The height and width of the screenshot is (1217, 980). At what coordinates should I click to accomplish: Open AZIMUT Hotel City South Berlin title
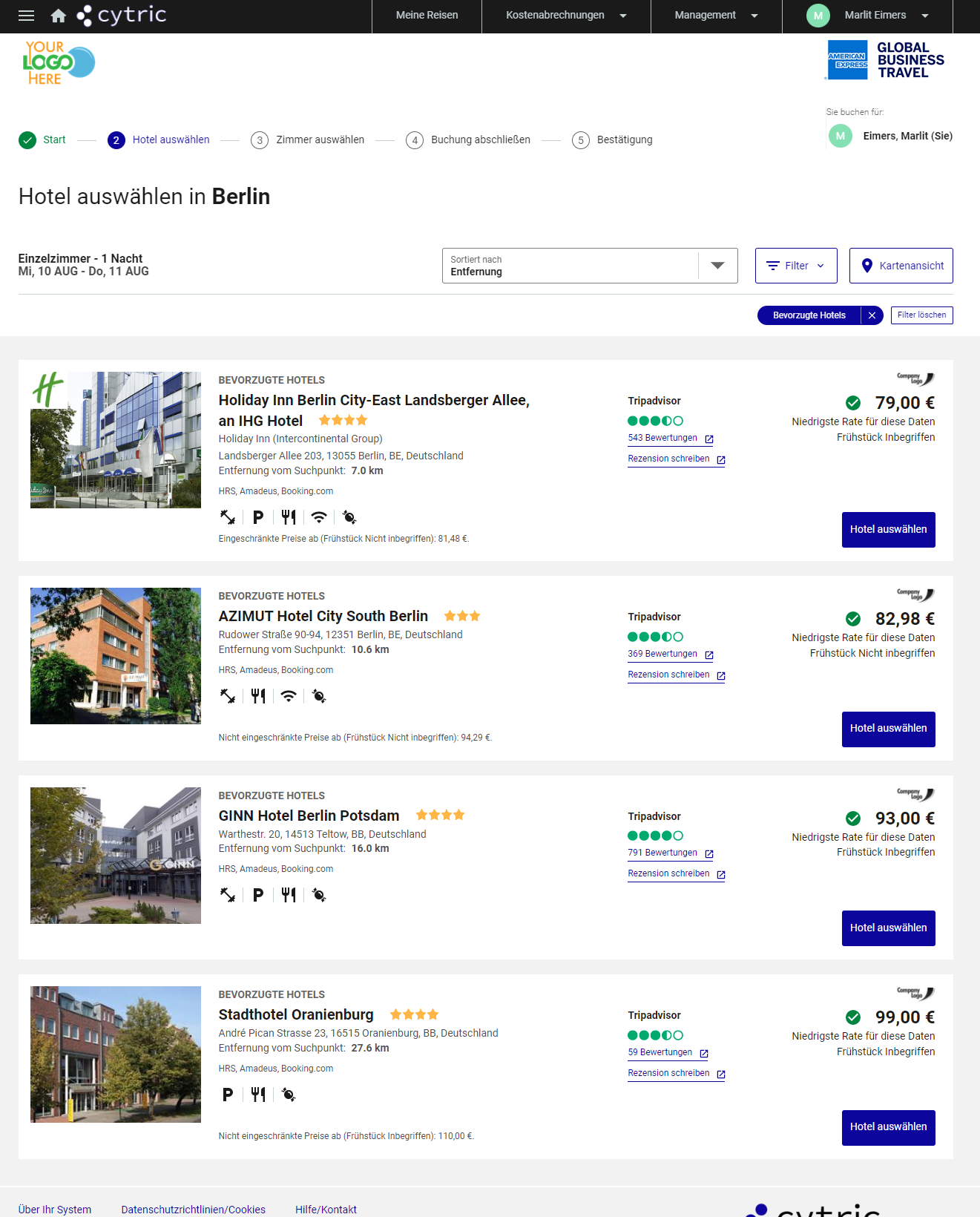(323, 616)
